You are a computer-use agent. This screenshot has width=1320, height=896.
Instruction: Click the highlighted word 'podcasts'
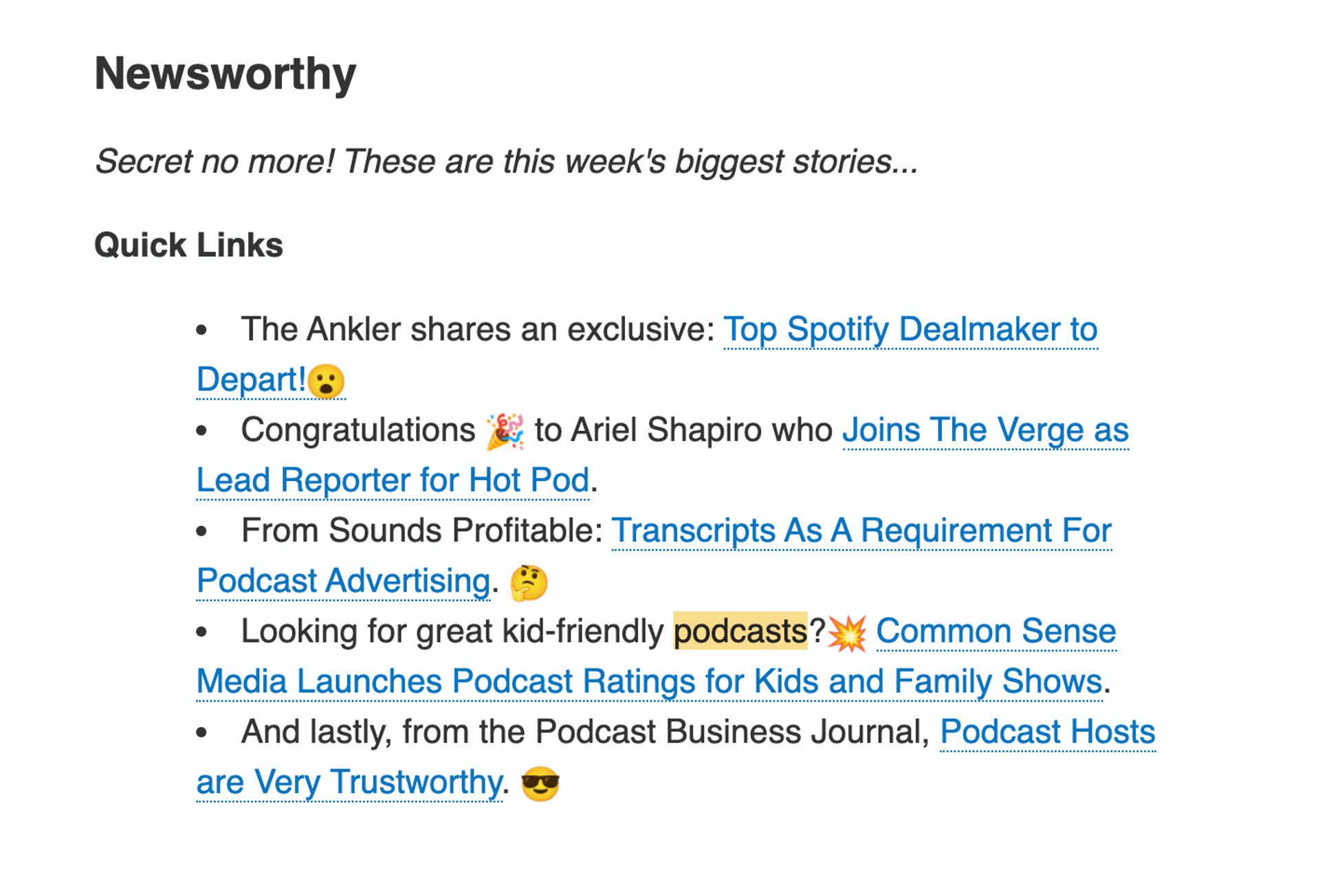click(x=740, y=631)
